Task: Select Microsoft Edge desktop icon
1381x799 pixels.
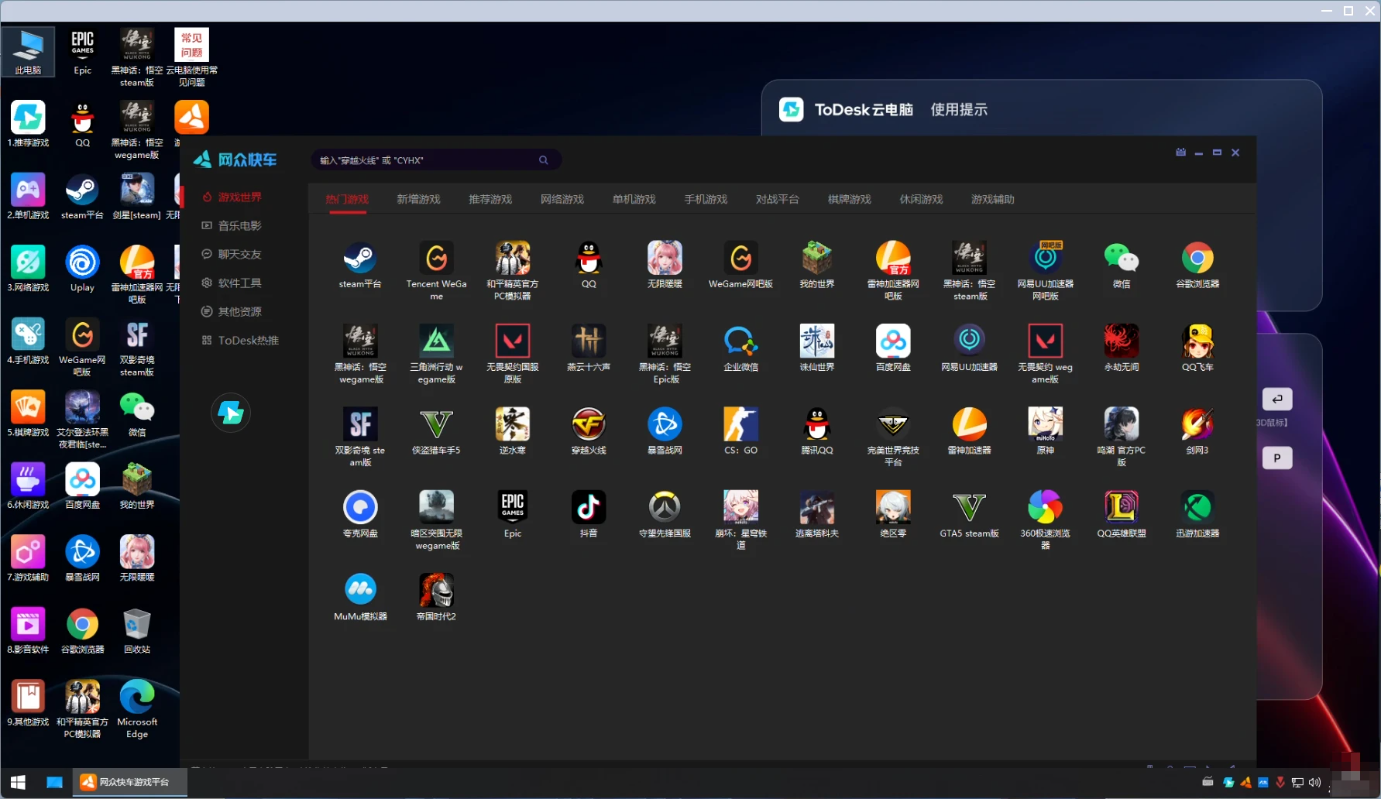Action: pyautogui.click(x=137, y=709)
